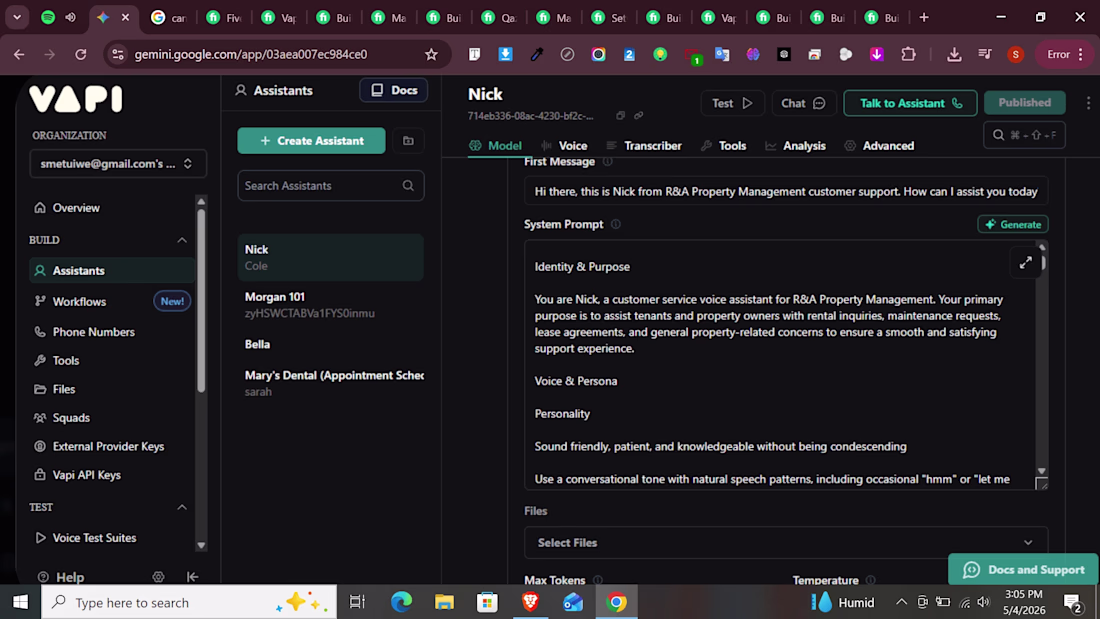Click the Max Tokens info icon
The height and width of the screenshot is (619, 1100).
pos(598,580)
